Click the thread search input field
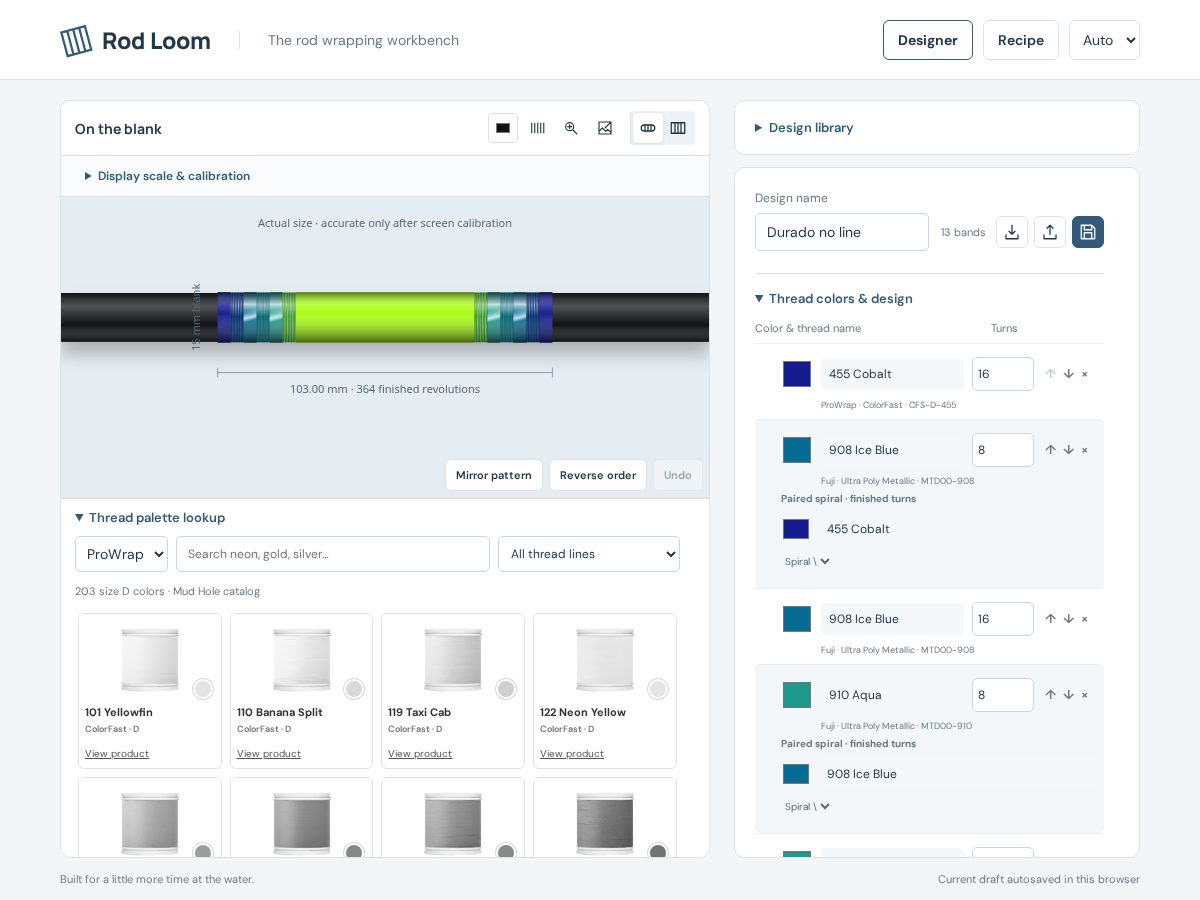 (x=333, y=554)
